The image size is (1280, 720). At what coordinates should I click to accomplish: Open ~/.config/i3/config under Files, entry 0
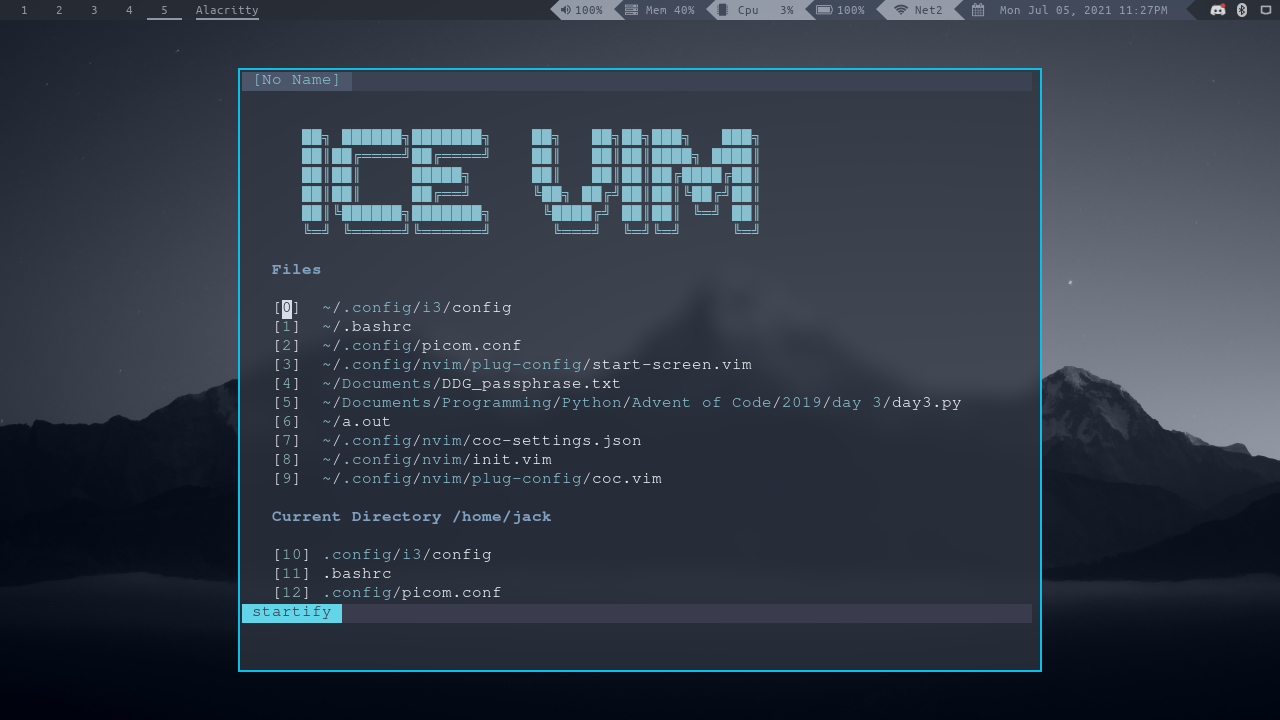[417, 308]
